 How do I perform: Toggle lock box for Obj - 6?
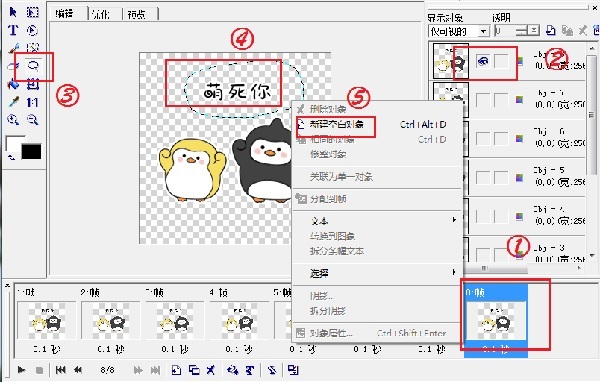(x=501, y=139)
